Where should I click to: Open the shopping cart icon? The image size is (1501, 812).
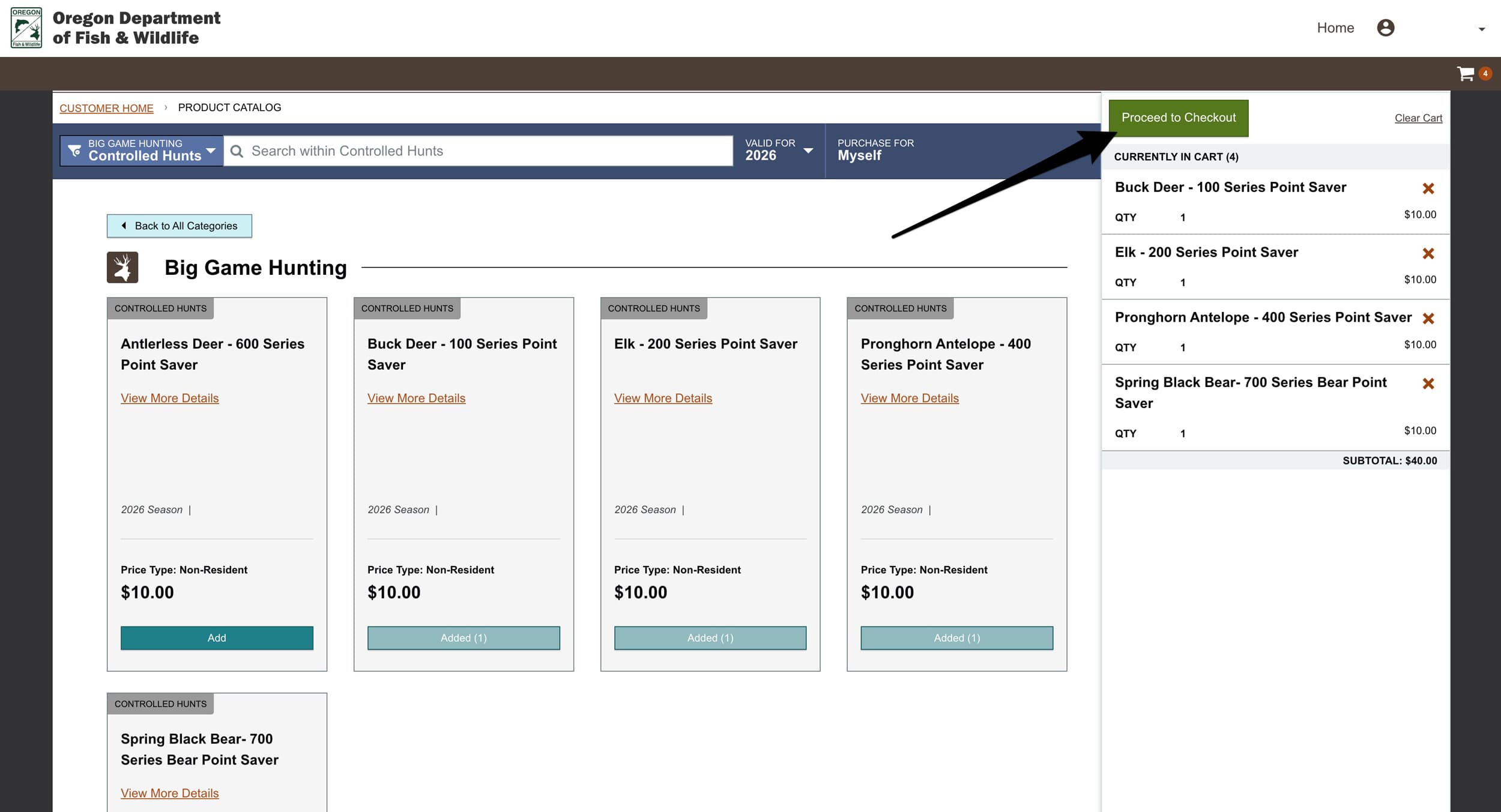tap(1466, 74)
